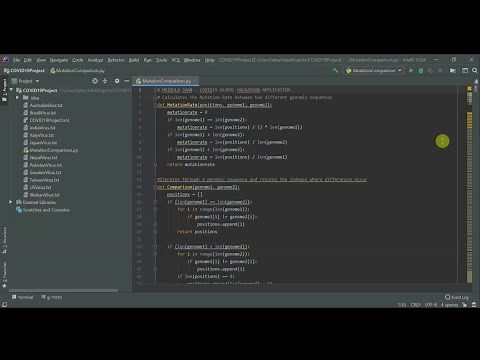Click the CRLF line separator status entry
The height and width of the screenshot is (360, 480).
pyautogui.click(x=415, y=305)
